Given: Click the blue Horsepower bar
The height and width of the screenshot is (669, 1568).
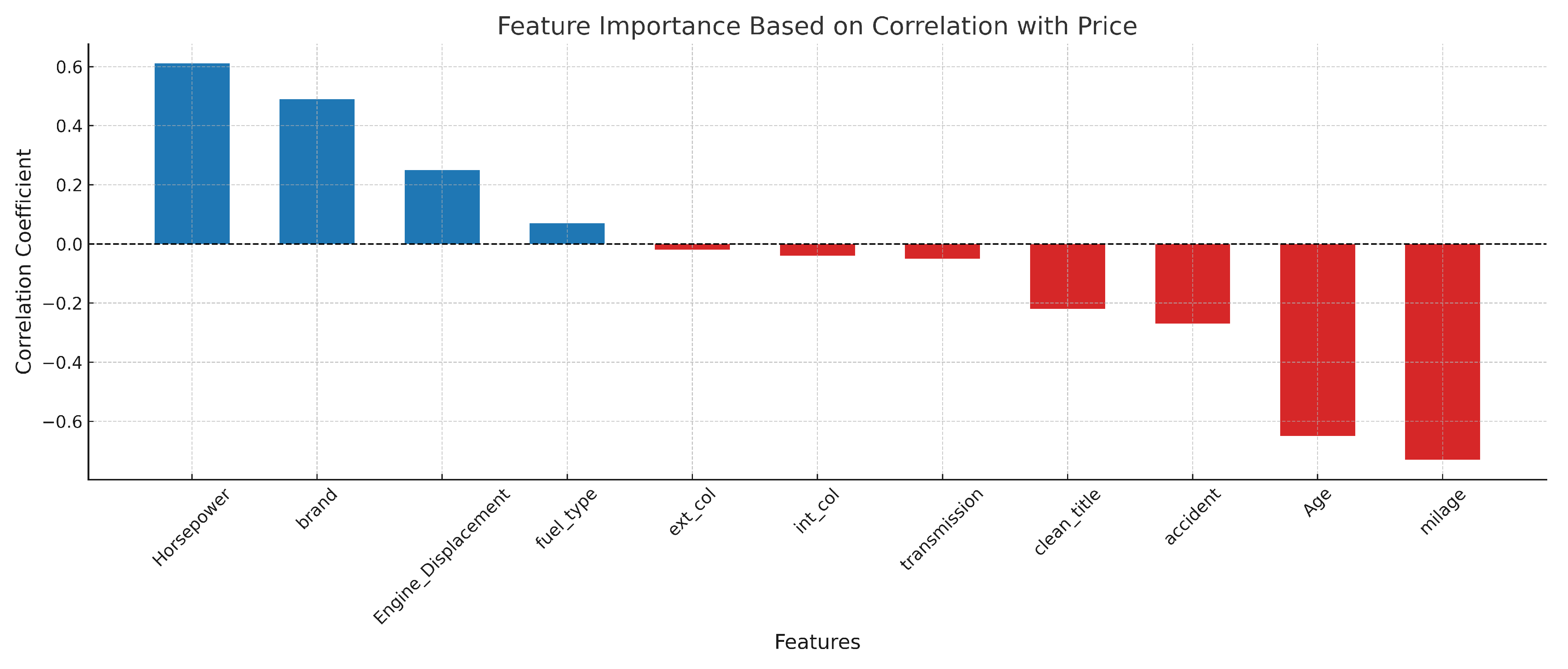Looking at the screenshot, I should [192, 153].
